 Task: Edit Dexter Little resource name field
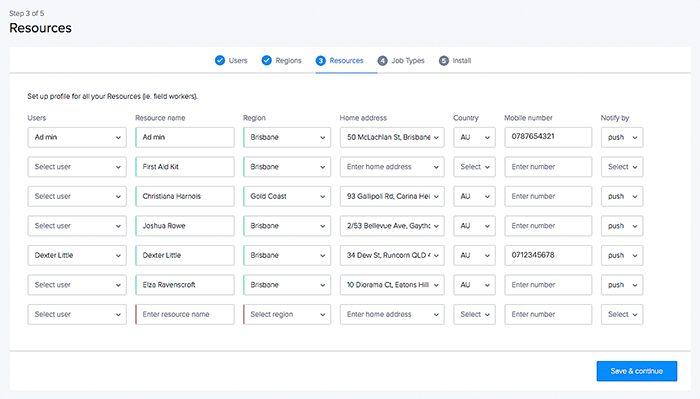coord(185,255)
